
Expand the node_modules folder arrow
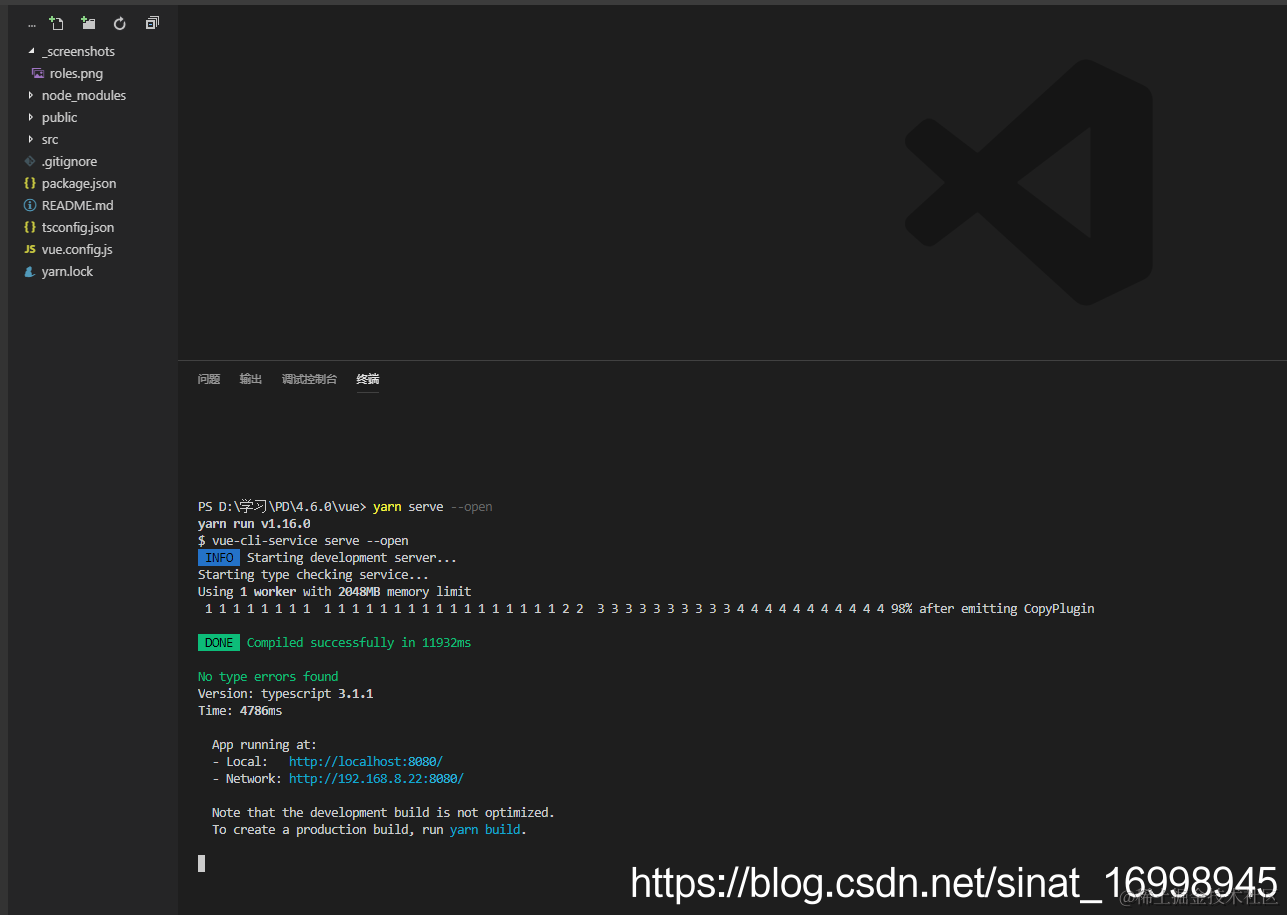pos(31,95)
